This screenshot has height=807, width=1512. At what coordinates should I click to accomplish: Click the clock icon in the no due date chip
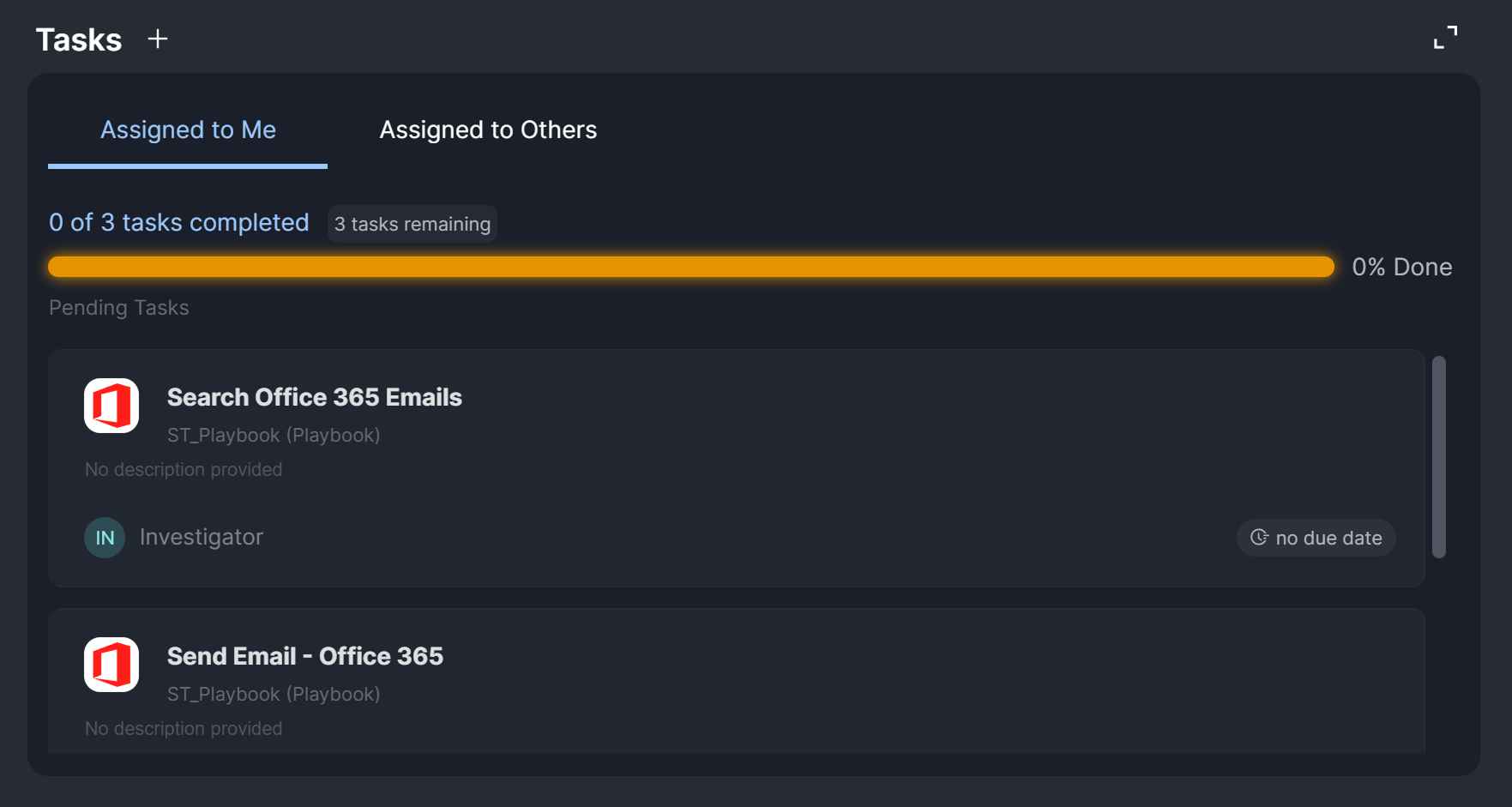(1259, 538)
